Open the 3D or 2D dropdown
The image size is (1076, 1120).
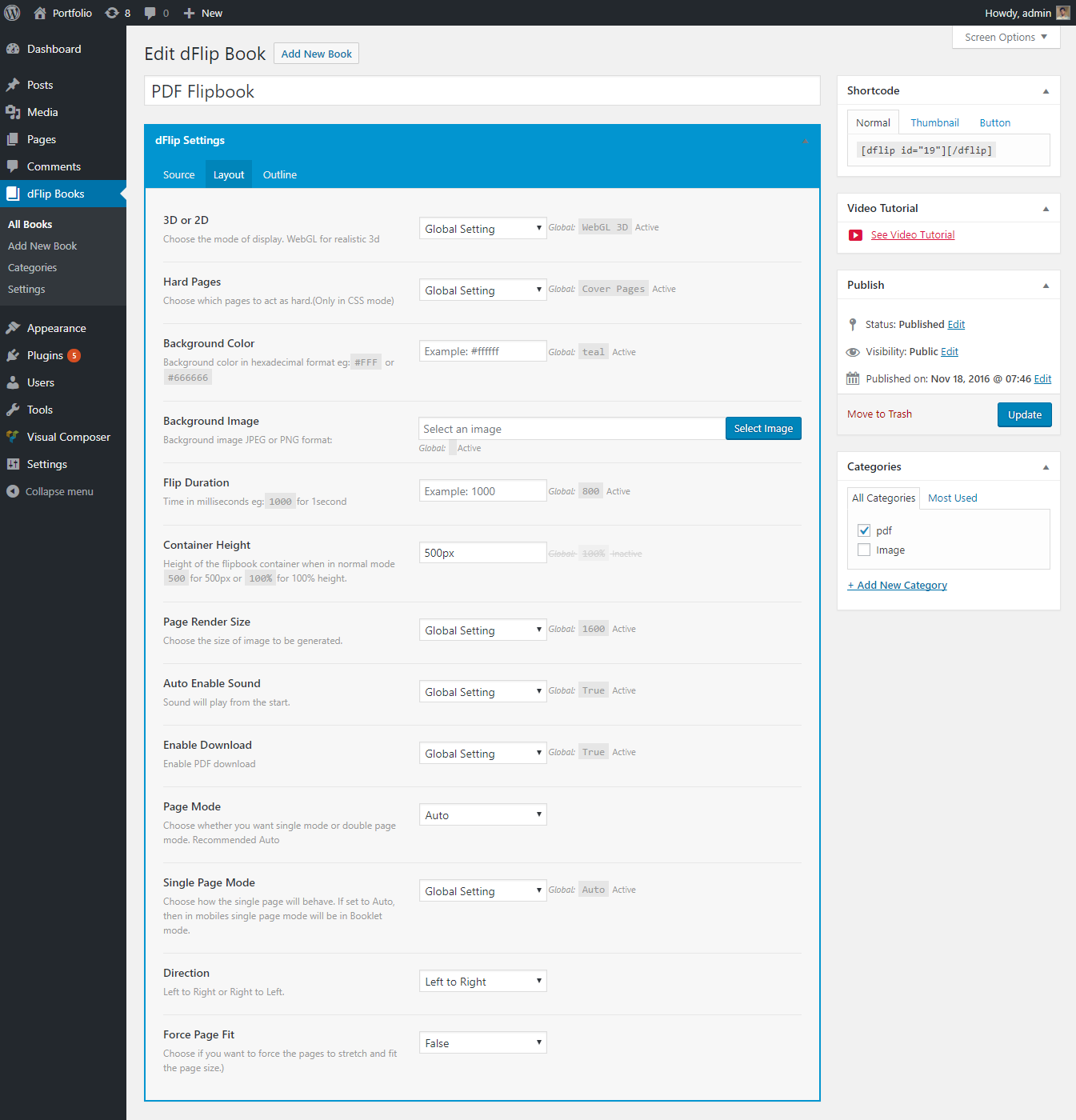coord(482,228)
